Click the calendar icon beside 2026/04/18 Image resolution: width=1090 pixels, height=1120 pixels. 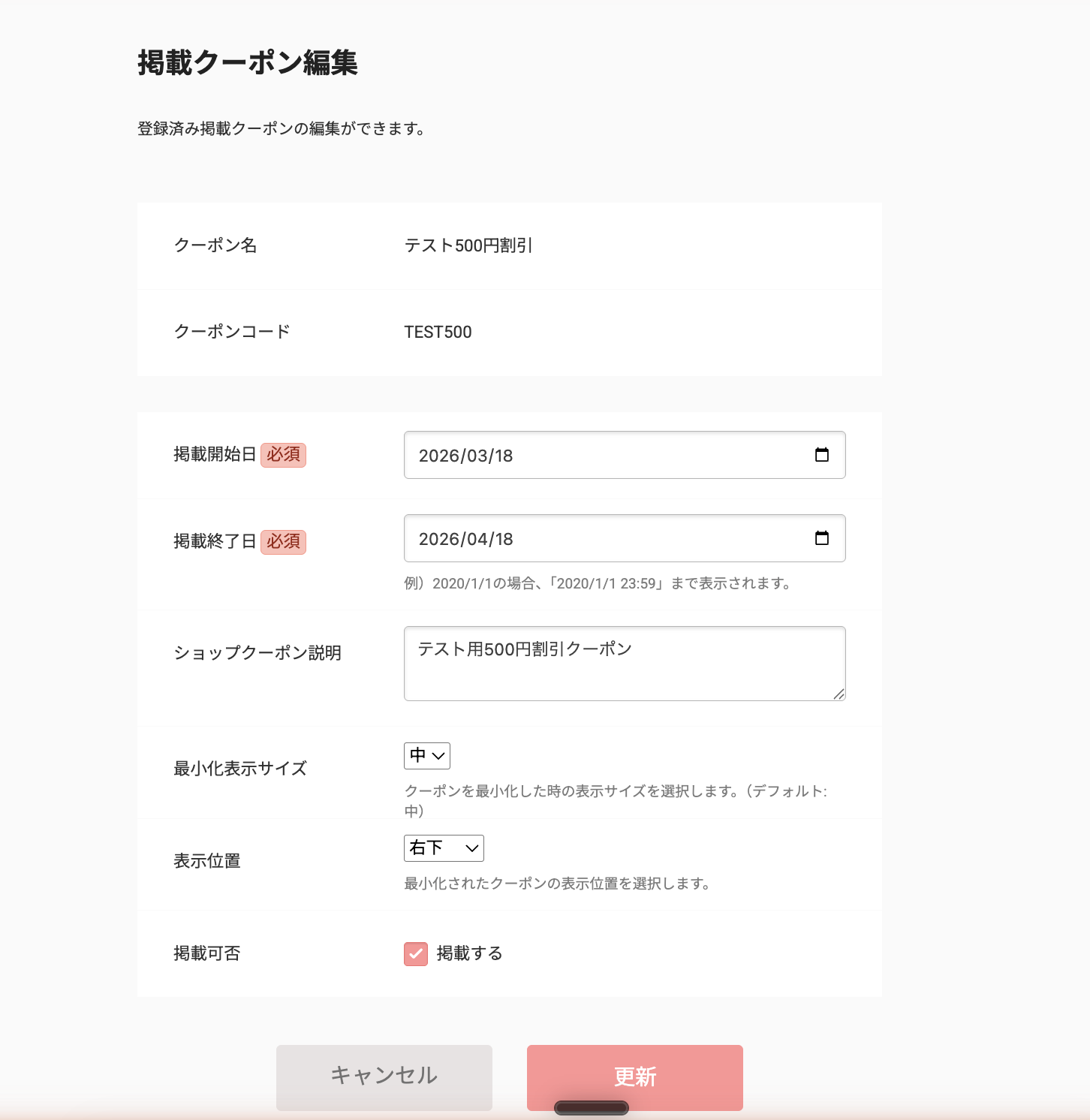822,538
